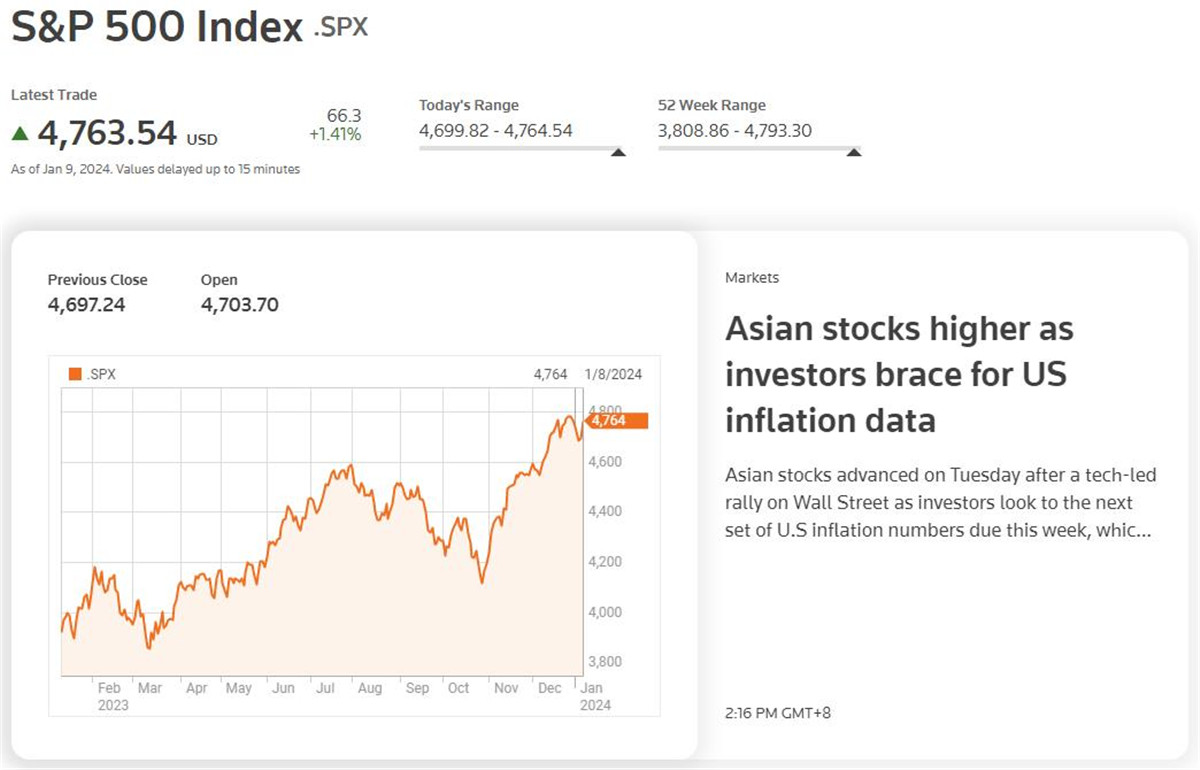The width and height of the screenshot is (1200, 770).
Task: Click the Oct label on chart axis
Action: coord(459,689)
